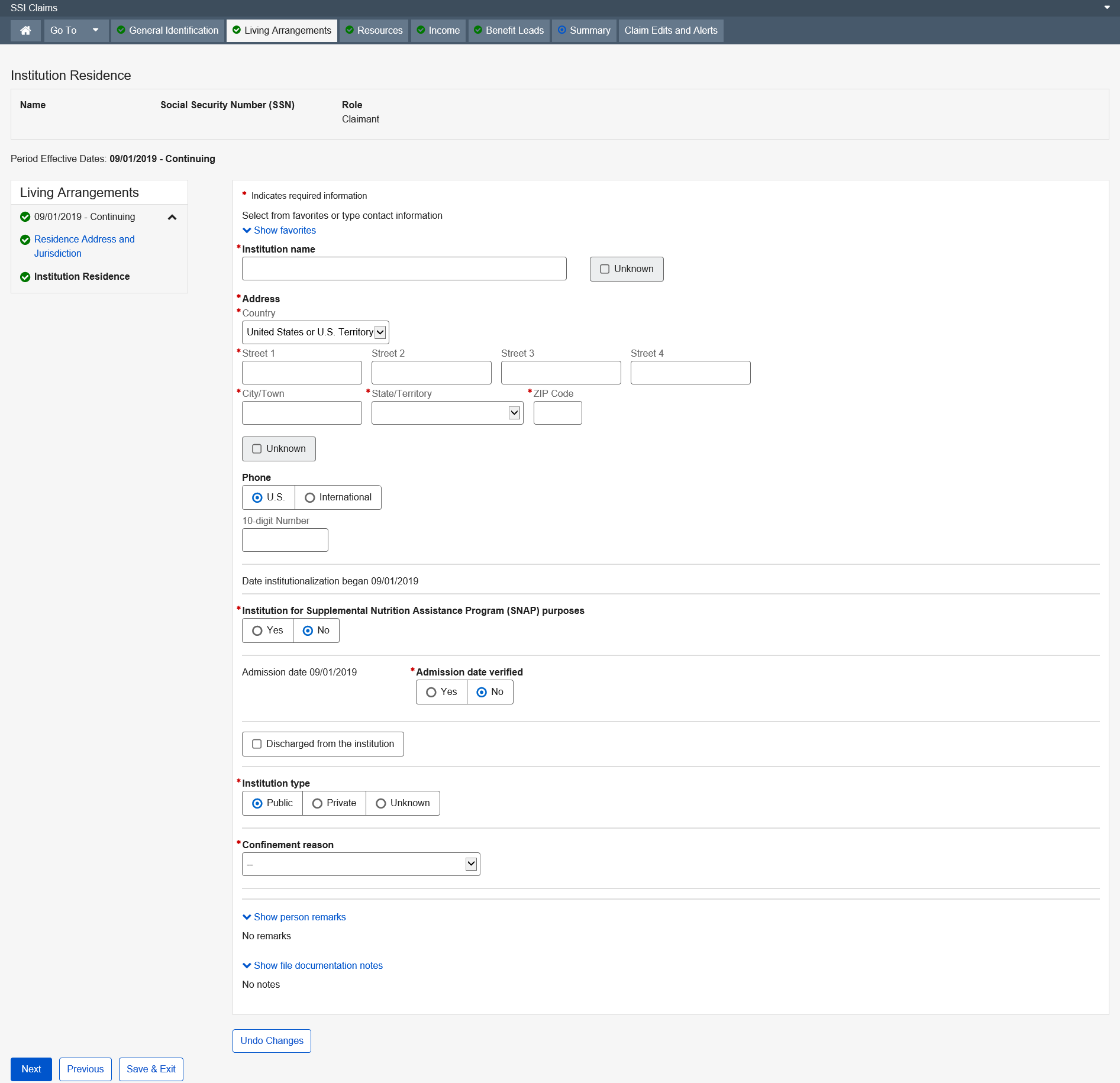Click green checkmark beside Institution Residence in sidebar

pos(25,277)
